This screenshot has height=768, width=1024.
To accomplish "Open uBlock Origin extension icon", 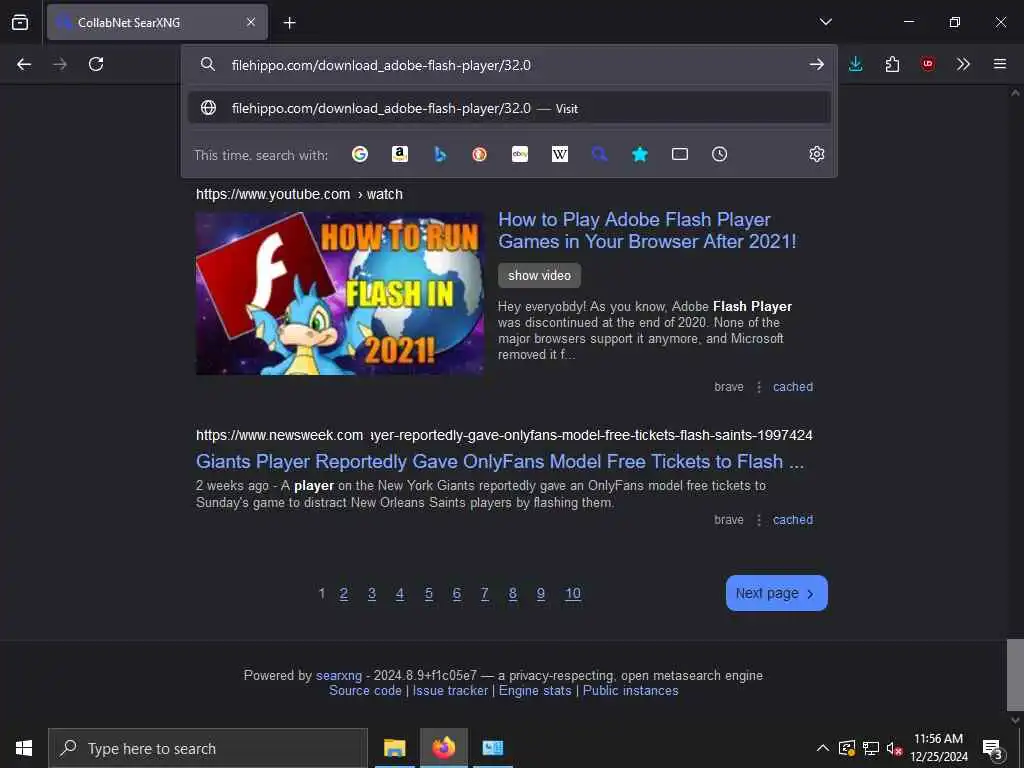I will point(927,64).
